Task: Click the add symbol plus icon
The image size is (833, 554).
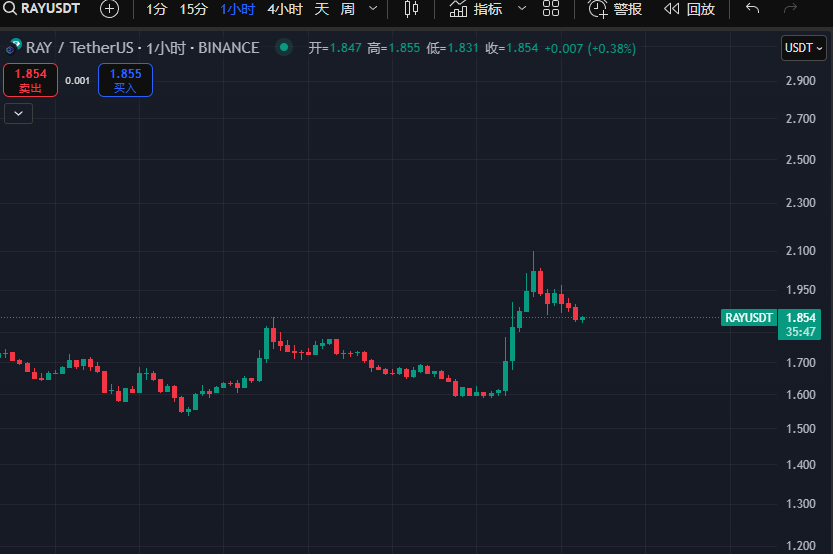Action: tap(109, 9)
